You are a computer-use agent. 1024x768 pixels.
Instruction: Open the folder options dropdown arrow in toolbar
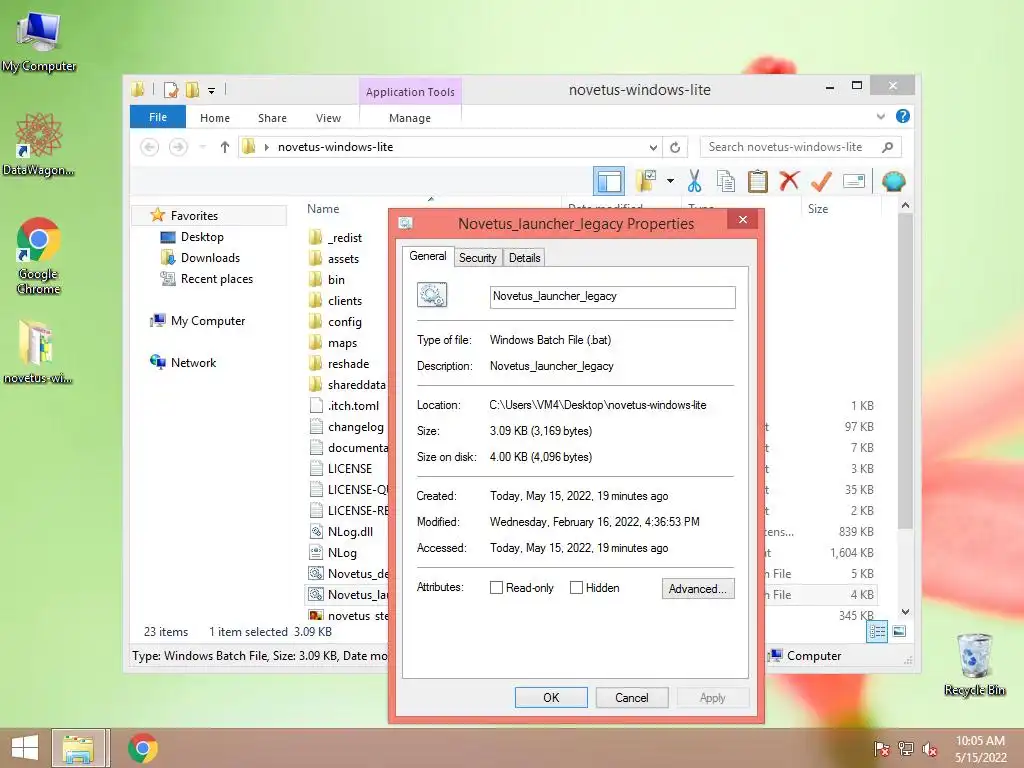[x=670, y=181]
